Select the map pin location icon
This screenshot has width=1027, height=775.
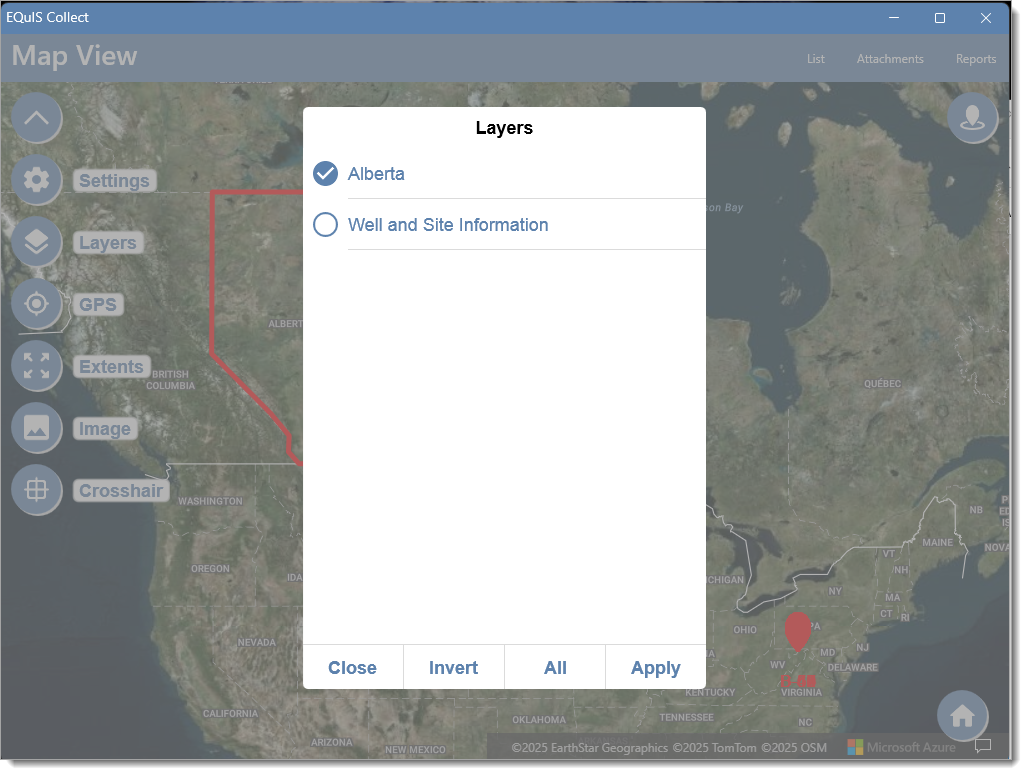click(x=973, y=118)
